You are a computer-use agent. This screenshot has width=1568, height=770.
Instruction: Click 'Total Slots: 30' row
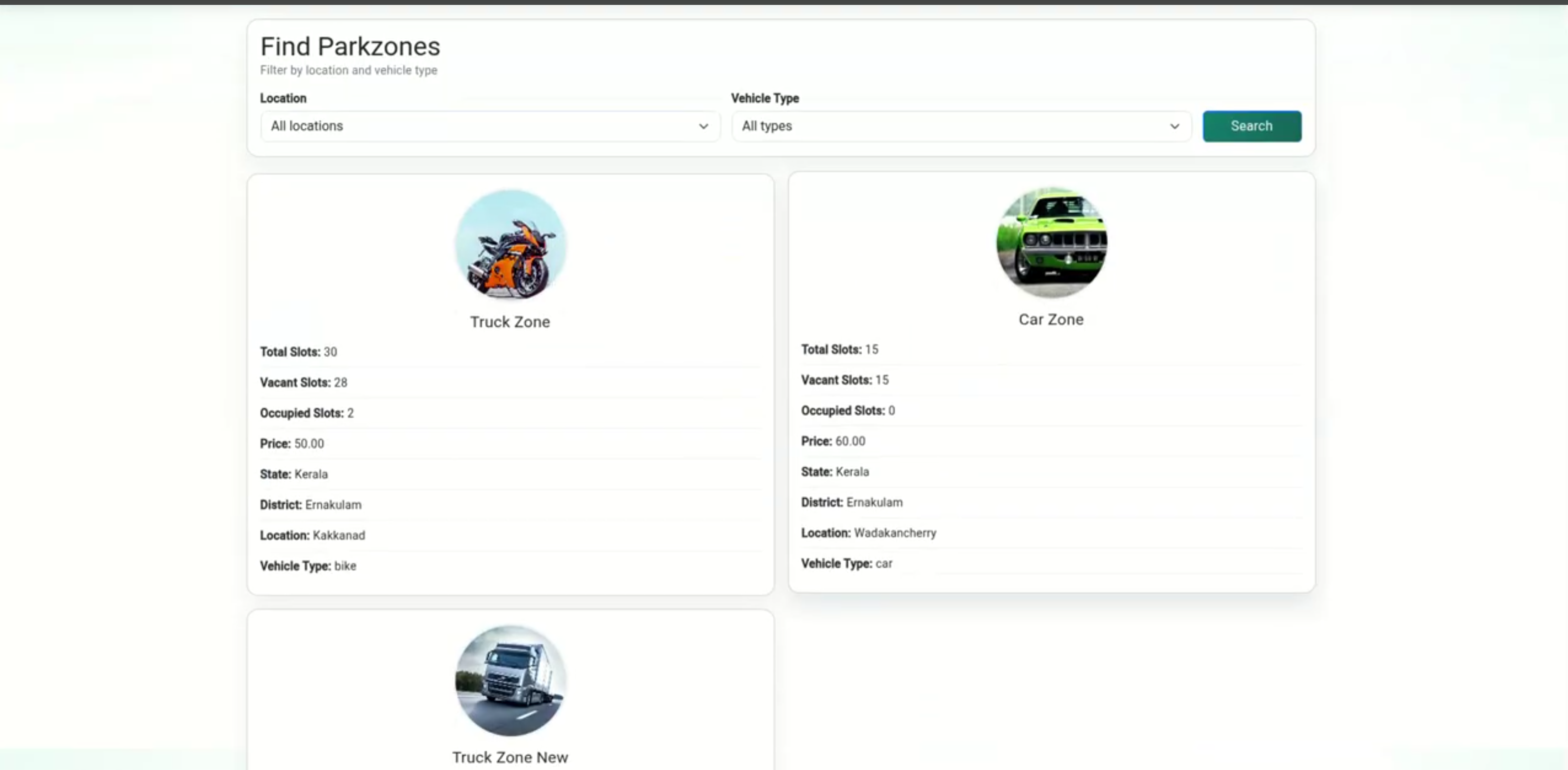tap(510, 352)
